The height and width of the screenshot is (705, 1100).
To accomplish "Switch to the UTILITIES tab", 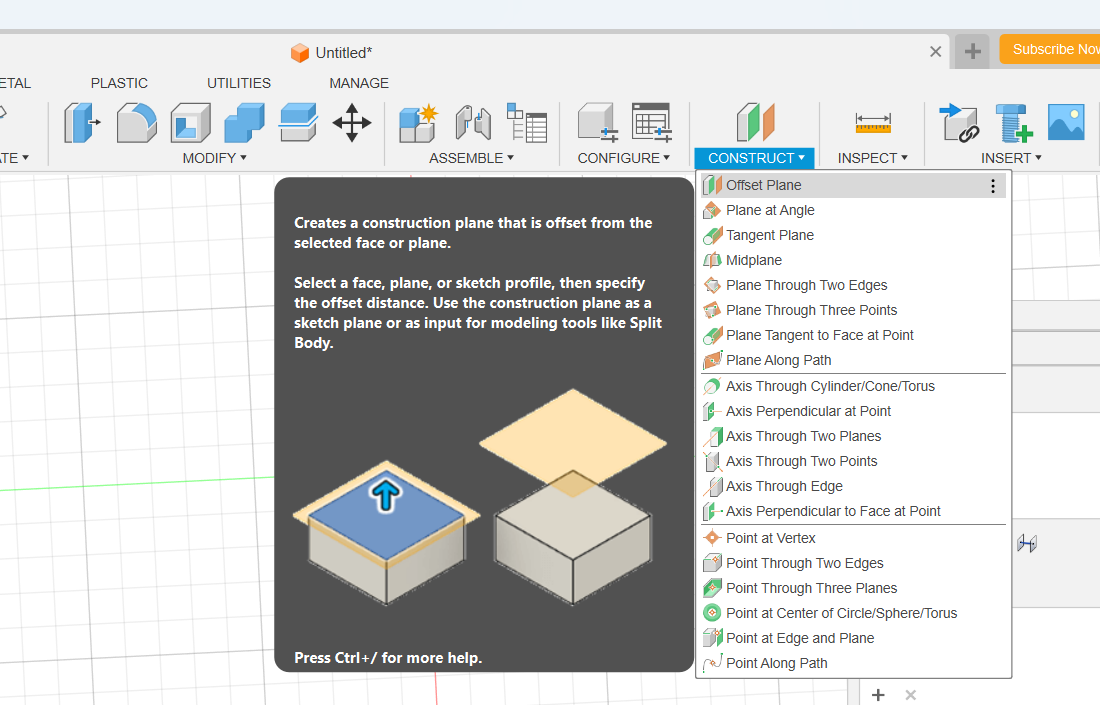I will (x=239, y=83).
